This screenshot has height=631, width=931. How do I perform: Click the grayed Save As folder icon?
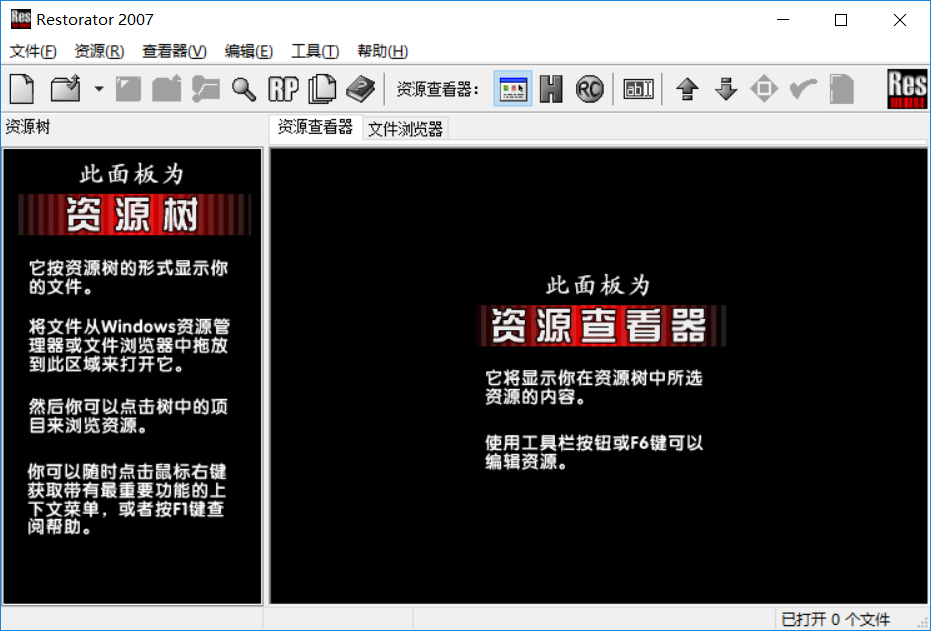tap(167, 89)
